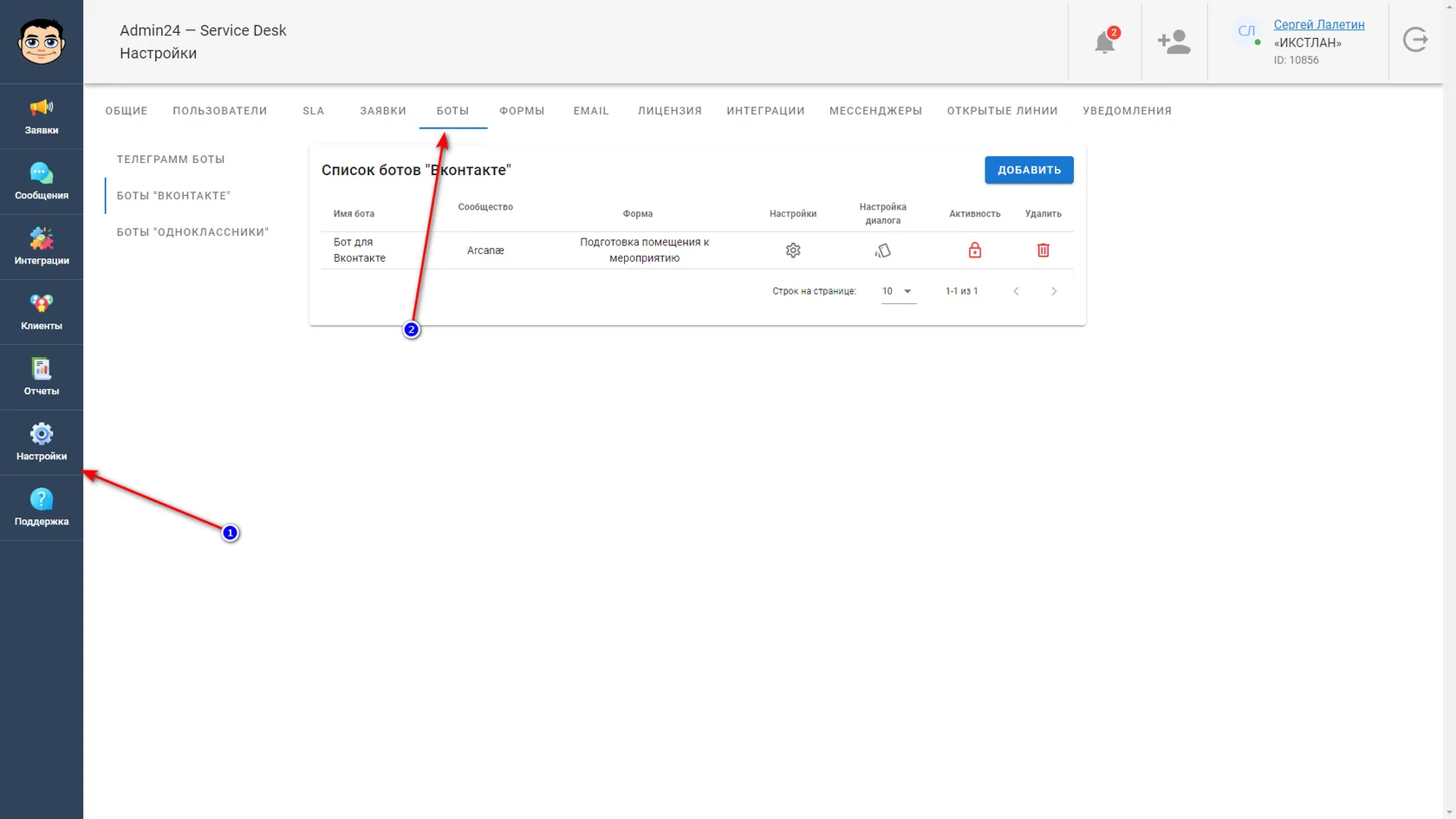Image resolution: width=1456 pixels, height=819 pixels.
Task: Toggle bot activity lock icon
Action: coord(975,250)
